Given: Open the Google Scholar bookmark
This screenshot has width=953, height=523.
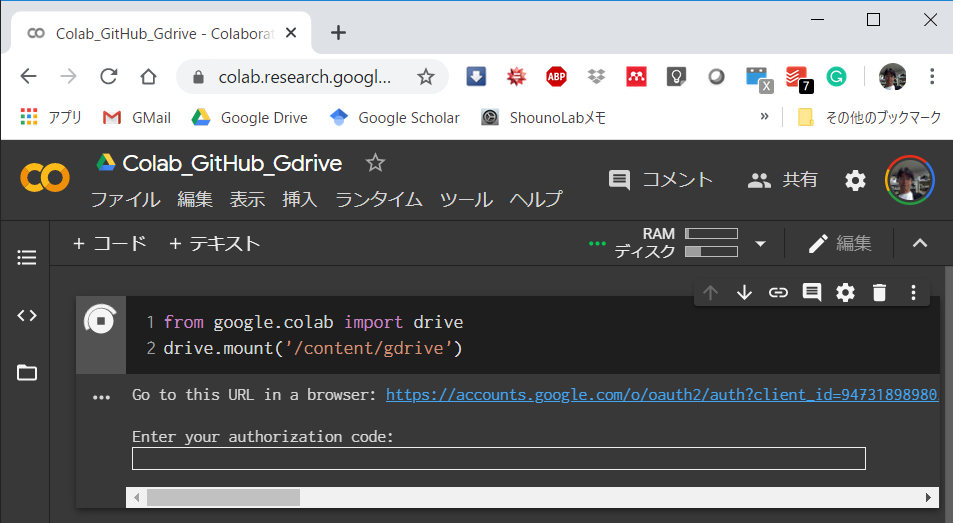Looking at the screenshot, I should point(394,117).
